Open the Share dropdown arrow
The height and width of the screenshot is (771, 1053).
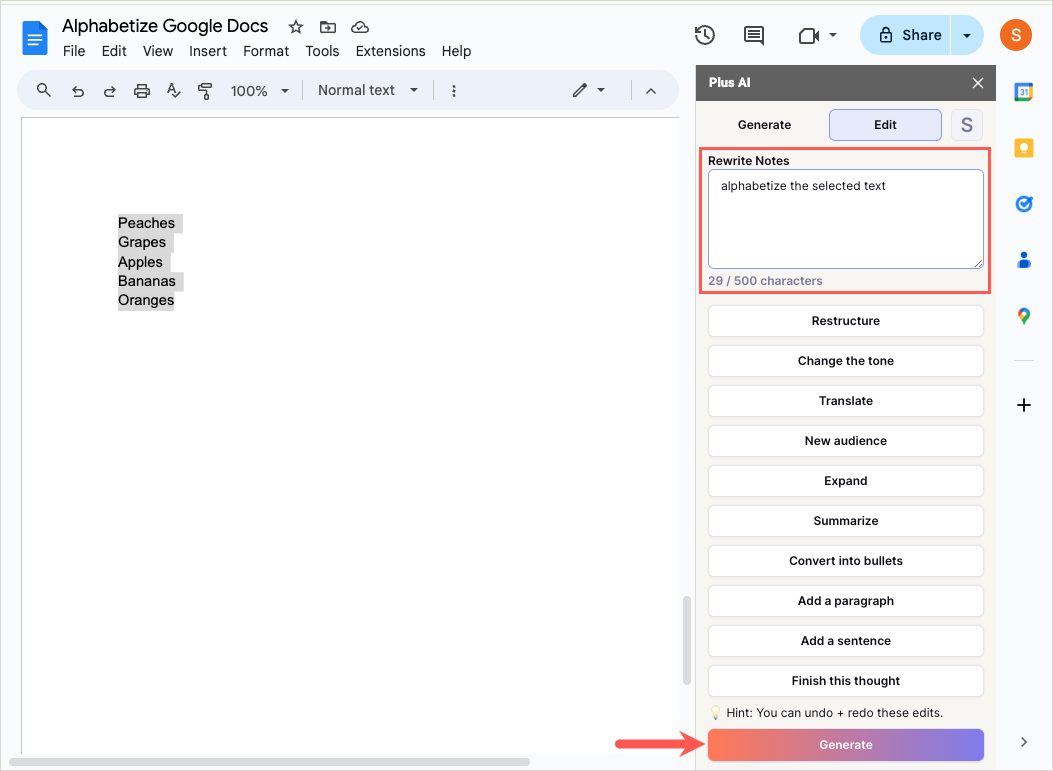pos(967,35)
